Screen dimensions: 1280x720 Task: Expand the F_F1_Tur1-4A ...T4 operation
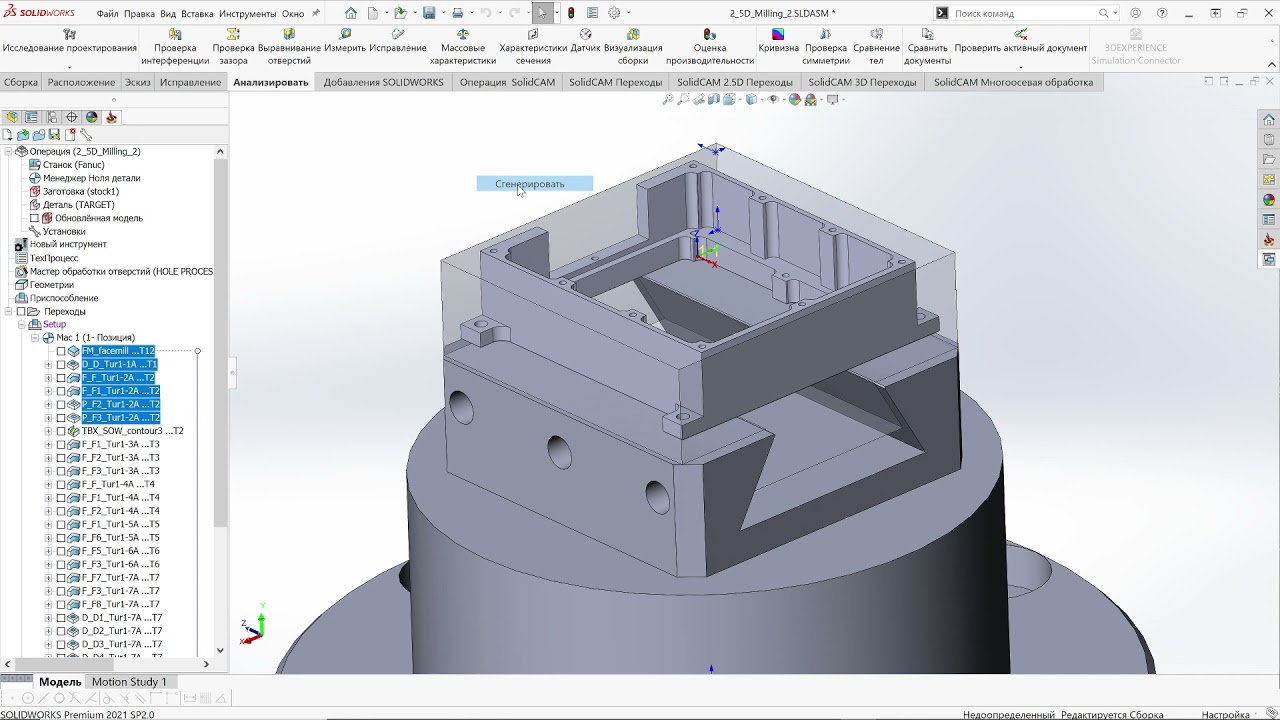coord(48,498)
